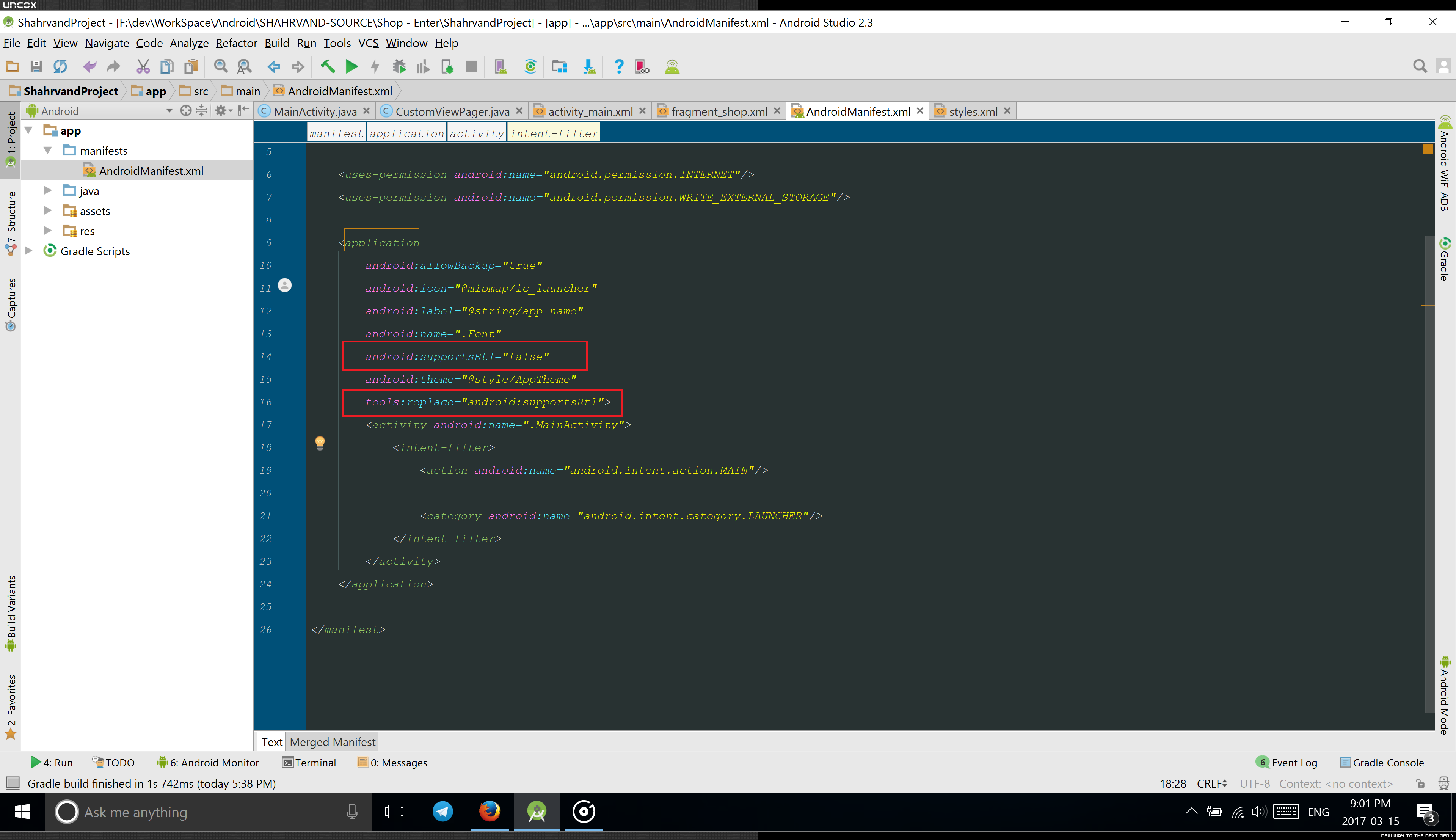Switch to the MainActivity.java tab

pyautogui.click(x=315, y=111)
